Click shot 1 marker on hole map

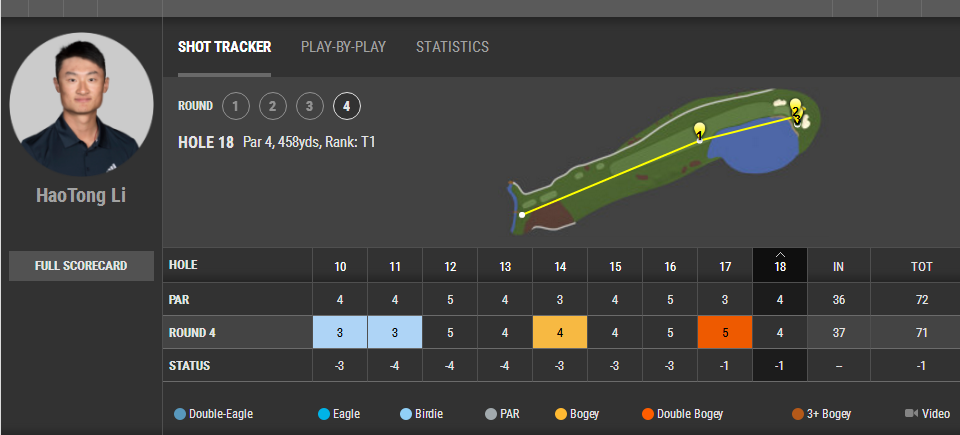(699, 130)
